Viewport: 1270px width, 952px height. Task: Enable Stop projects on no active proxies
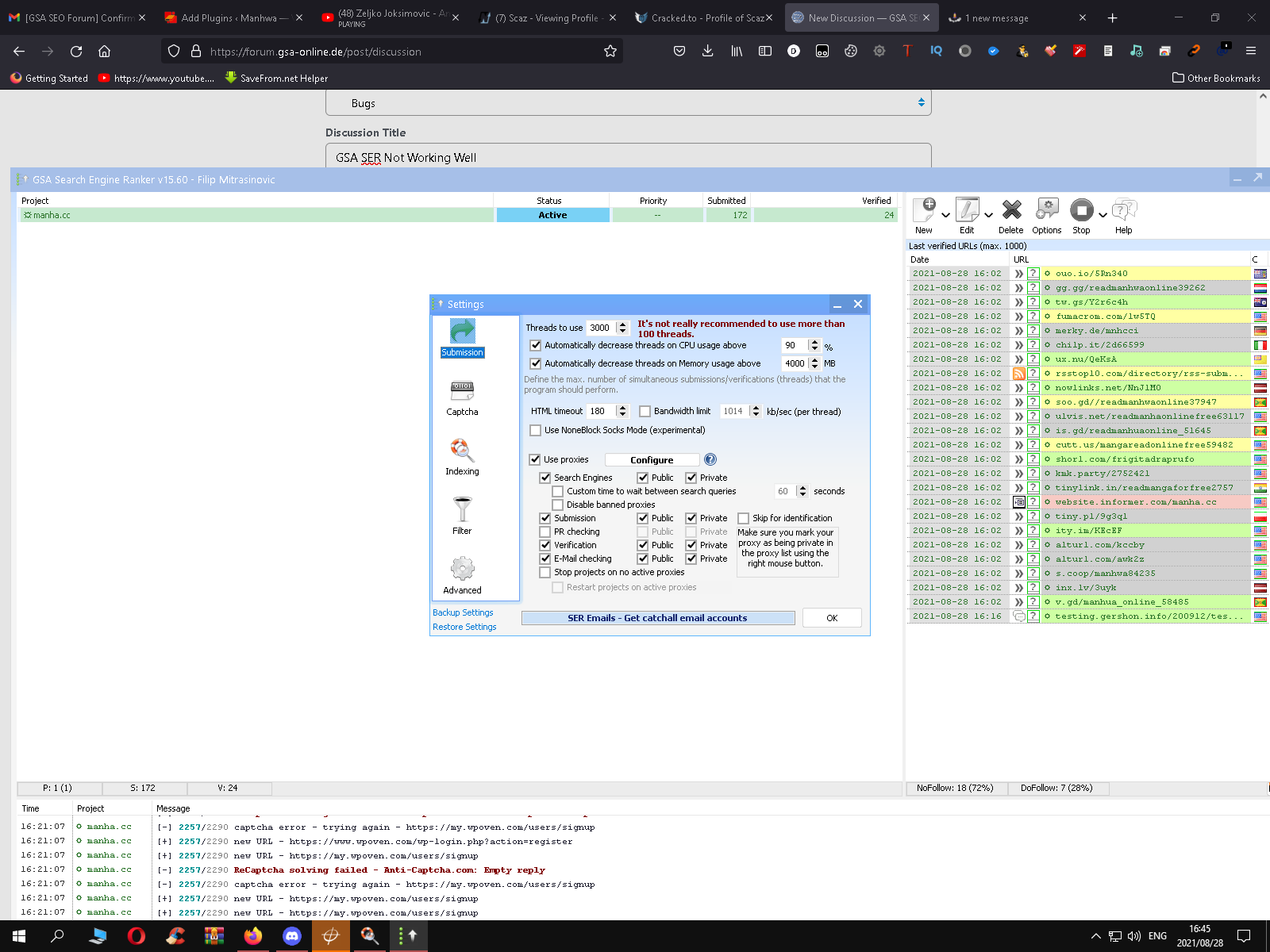tap(545, 572)
